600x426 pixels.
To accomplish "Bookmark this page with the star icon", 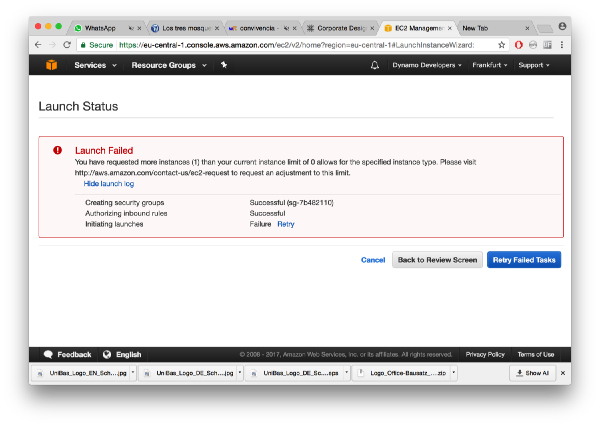I will tap(501, 45).
